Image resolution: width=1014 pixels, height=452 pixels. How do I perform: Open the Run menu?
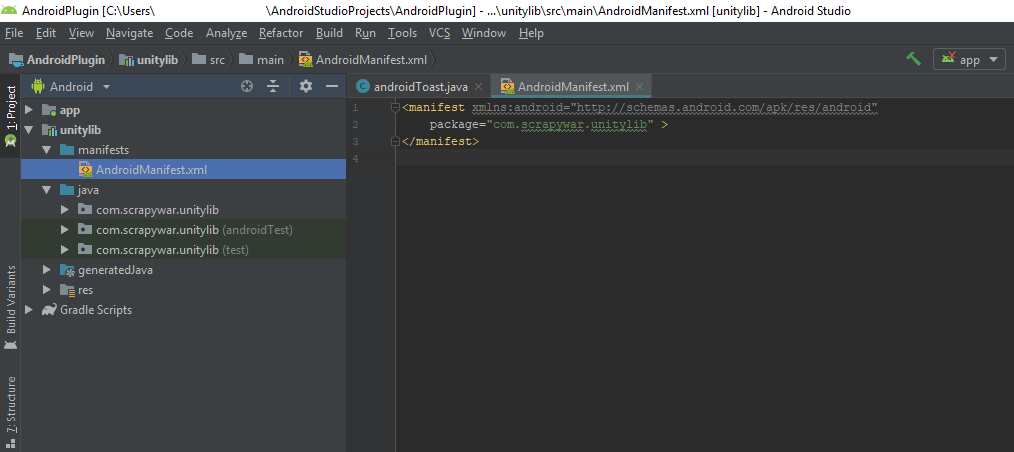(x=365, y=33)
